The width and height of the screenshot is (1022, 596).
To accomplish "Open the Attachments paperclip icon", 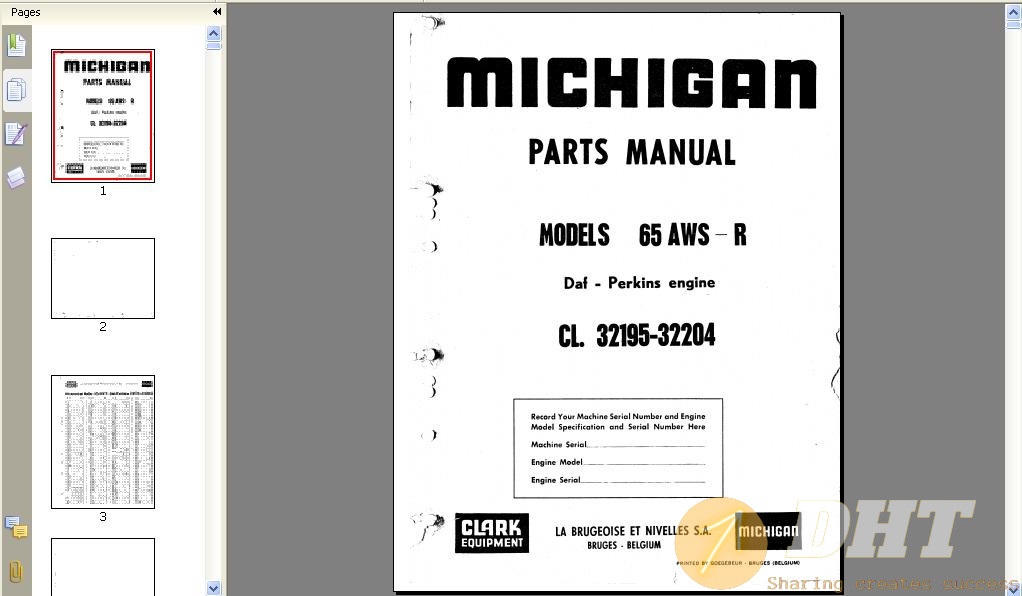I will pos(16,572).
